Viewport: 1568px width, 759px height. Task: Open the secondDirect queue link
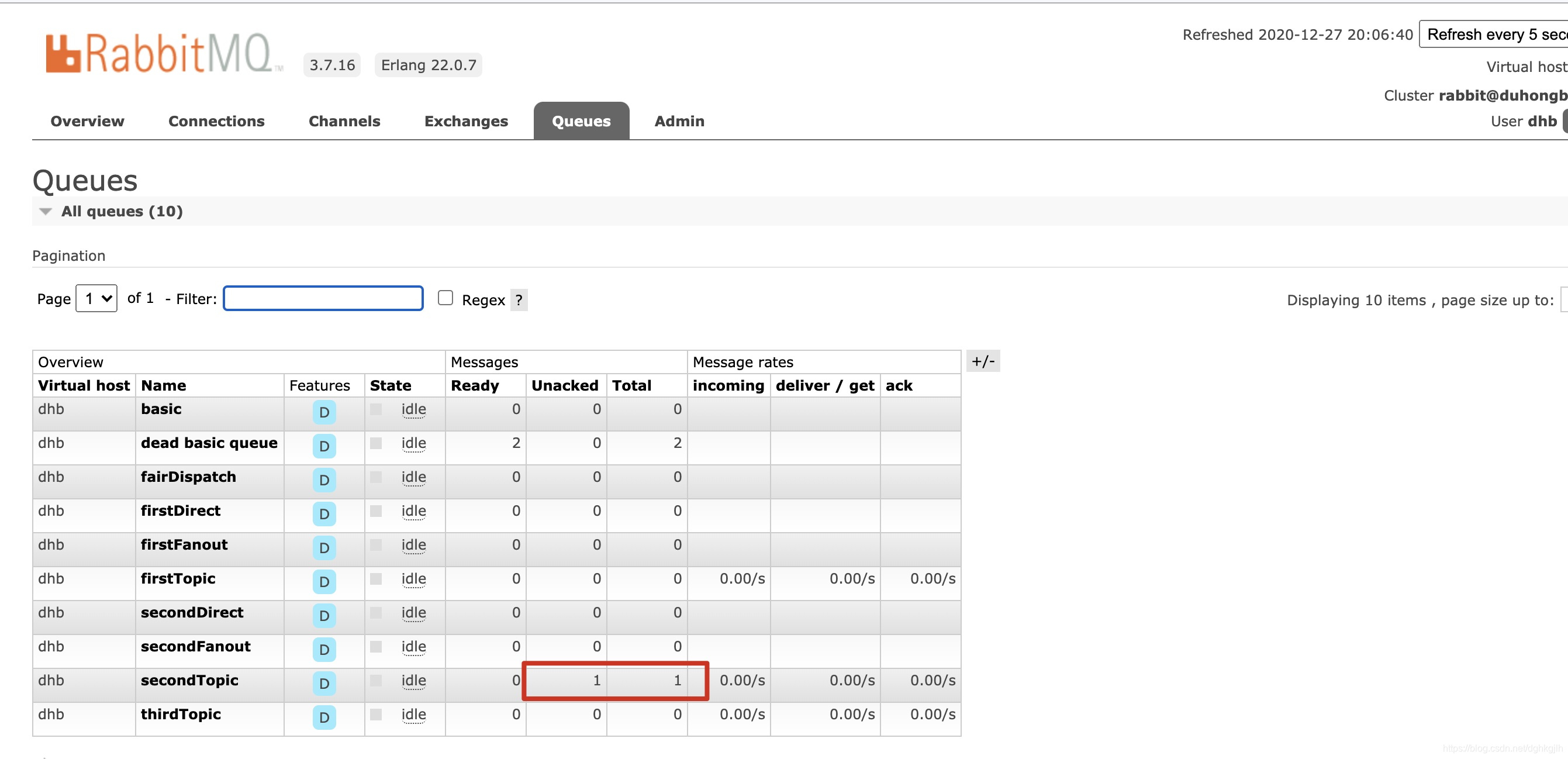pos(192,613)
